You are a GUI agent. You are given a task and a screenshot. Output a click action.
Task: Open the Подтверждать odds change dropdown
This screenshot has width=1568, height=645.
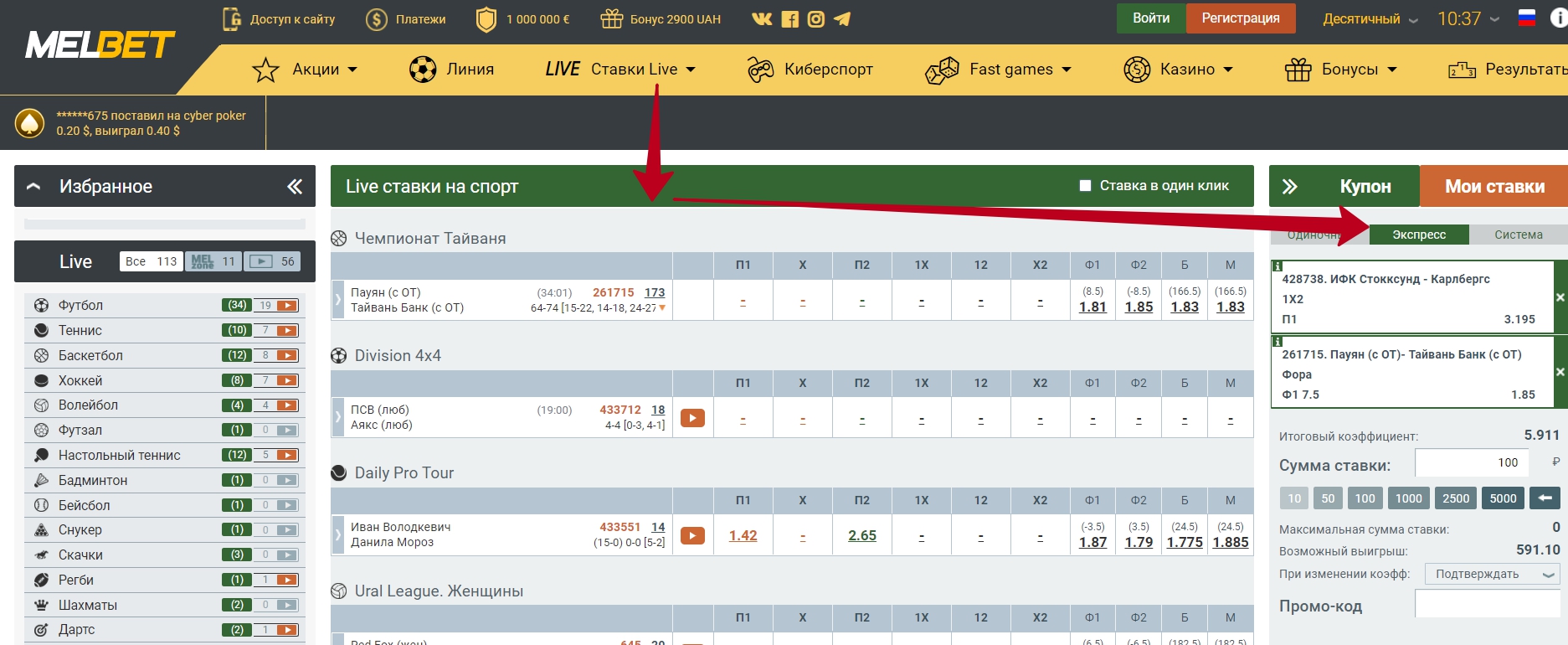point(1493,574)
